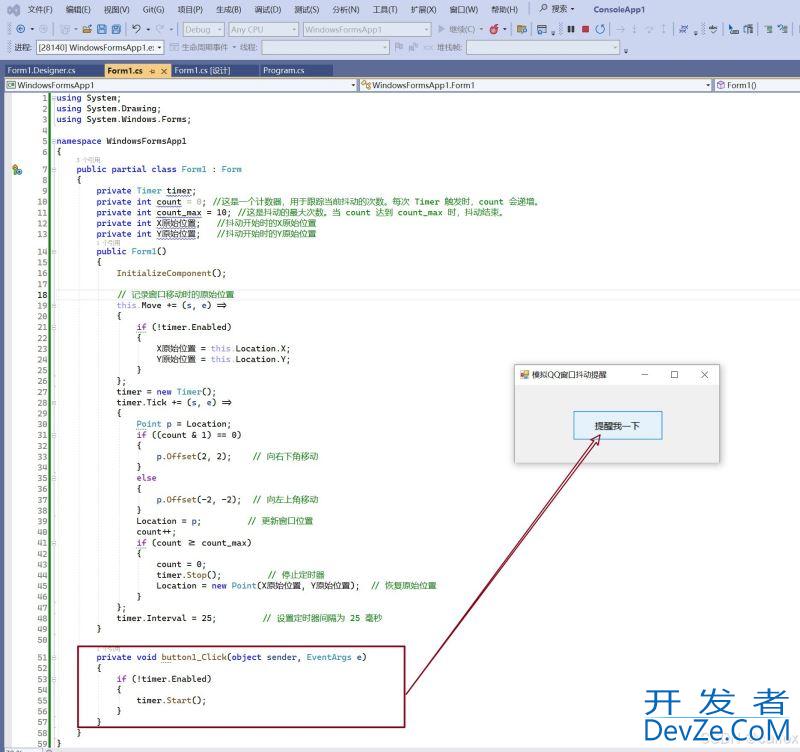
Task: Click the class indicator glyph beside line 7
Action: pyautogui.click(x=17, y=169)
